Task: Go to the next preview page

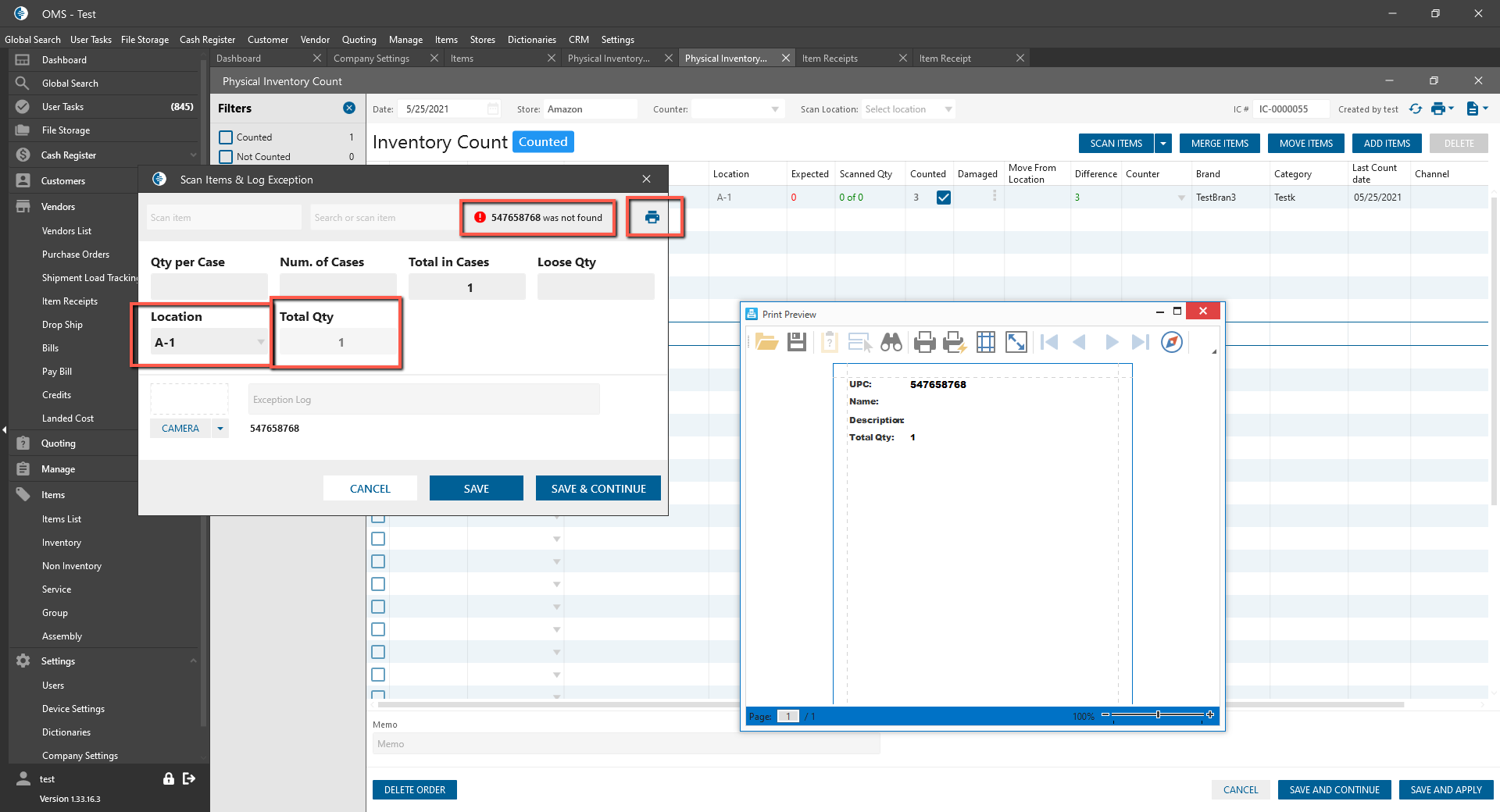Action: [x=1111, y=342]
